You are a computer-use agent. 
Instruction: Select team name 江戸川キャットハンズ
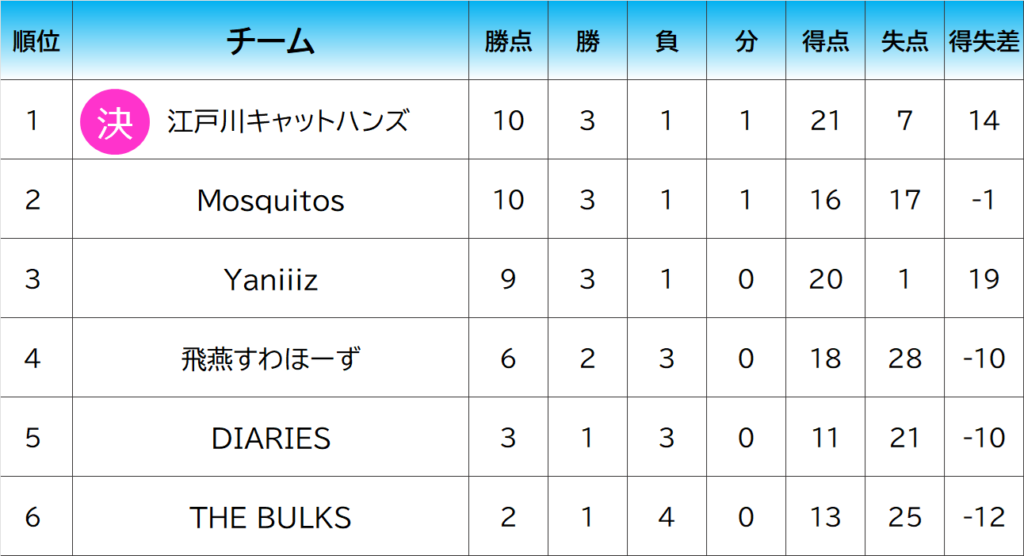click(x=288, y=122)
